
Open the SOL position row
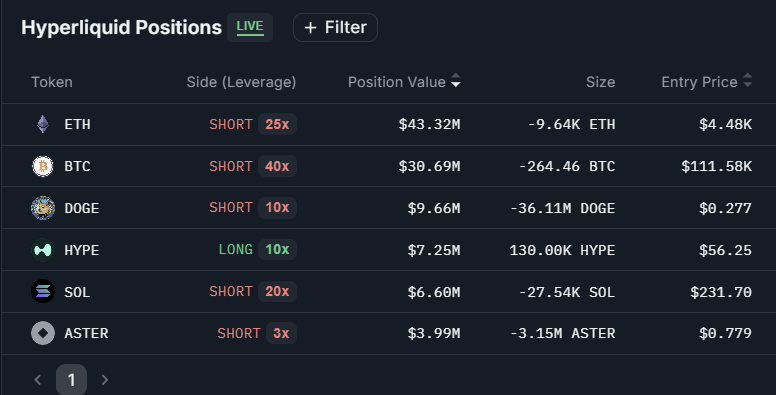point(389,292)
